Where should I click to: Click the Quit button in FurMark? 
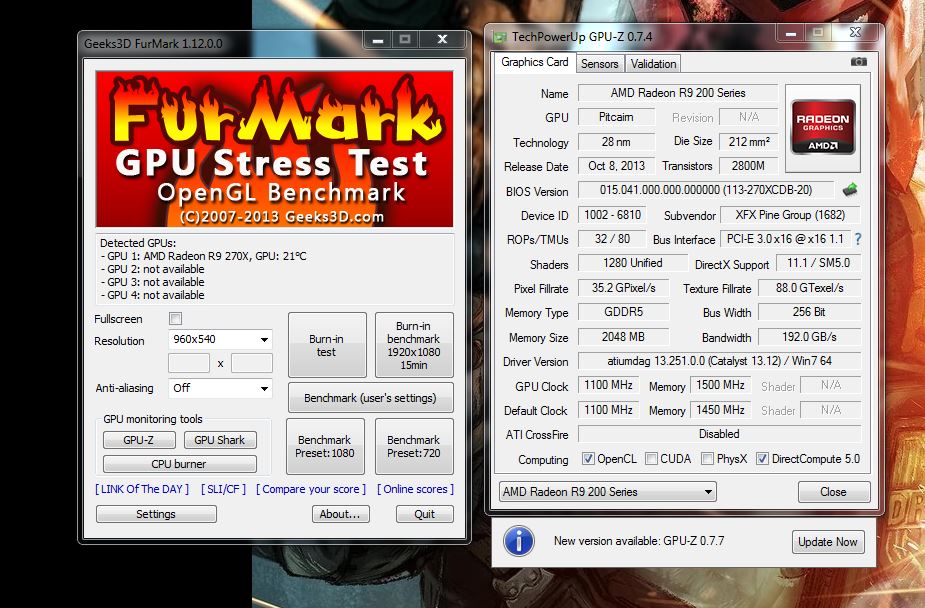(x=424, y=514)
